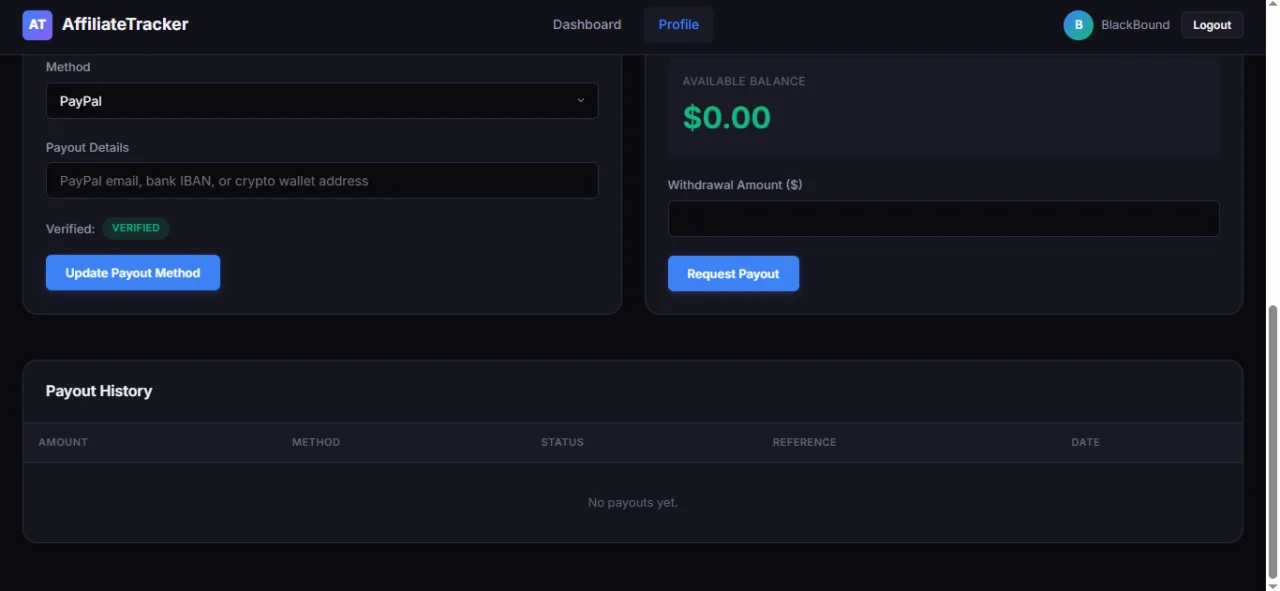The height and width of the screenshot is (591, 1280).
Task: Click the BlackBound user avatar
Action: point(1078,25)
